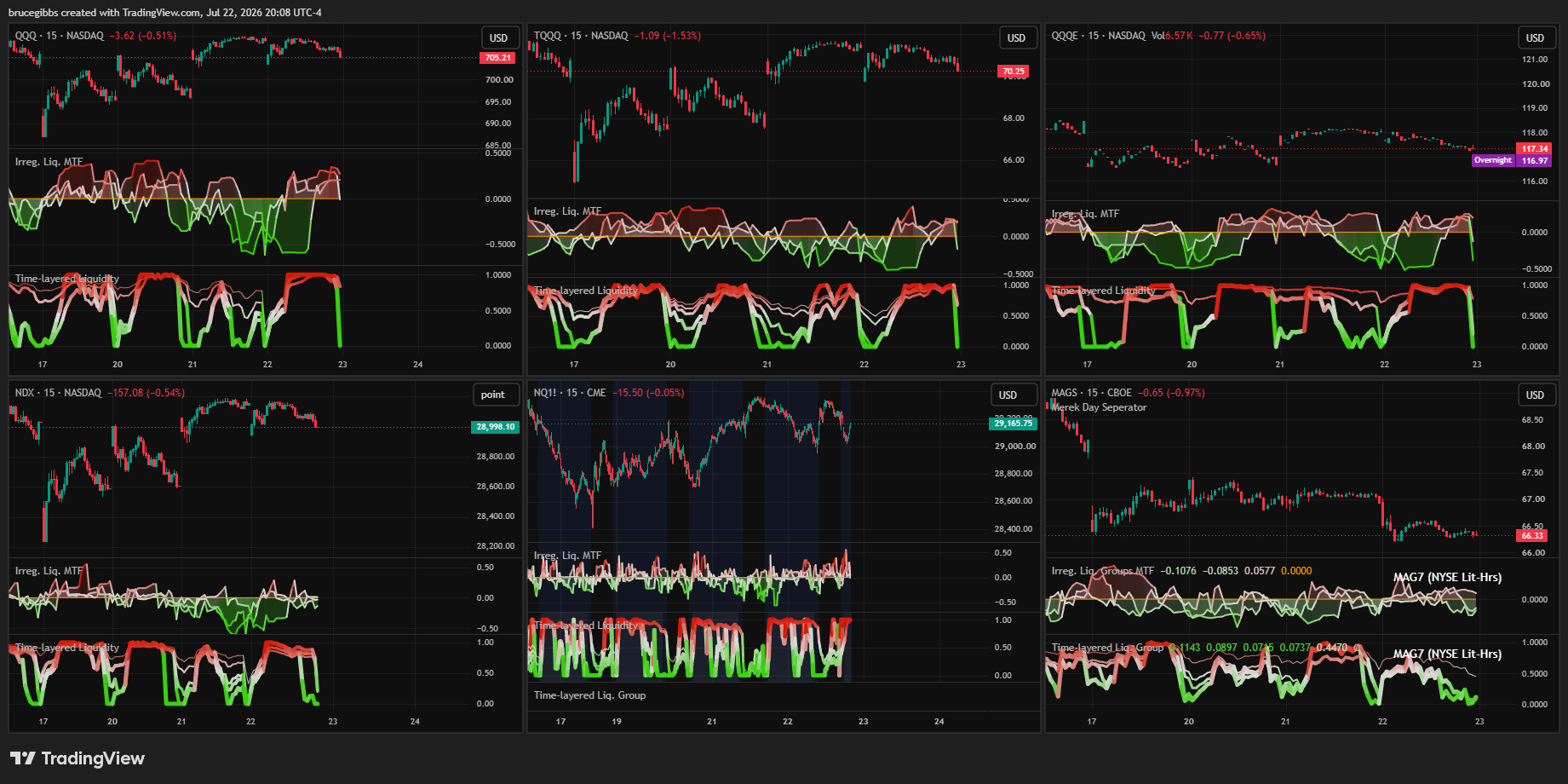The image size is (1568, 784).
Task: Click the NDX last price label 28,998.10
Action: point(495,427)
